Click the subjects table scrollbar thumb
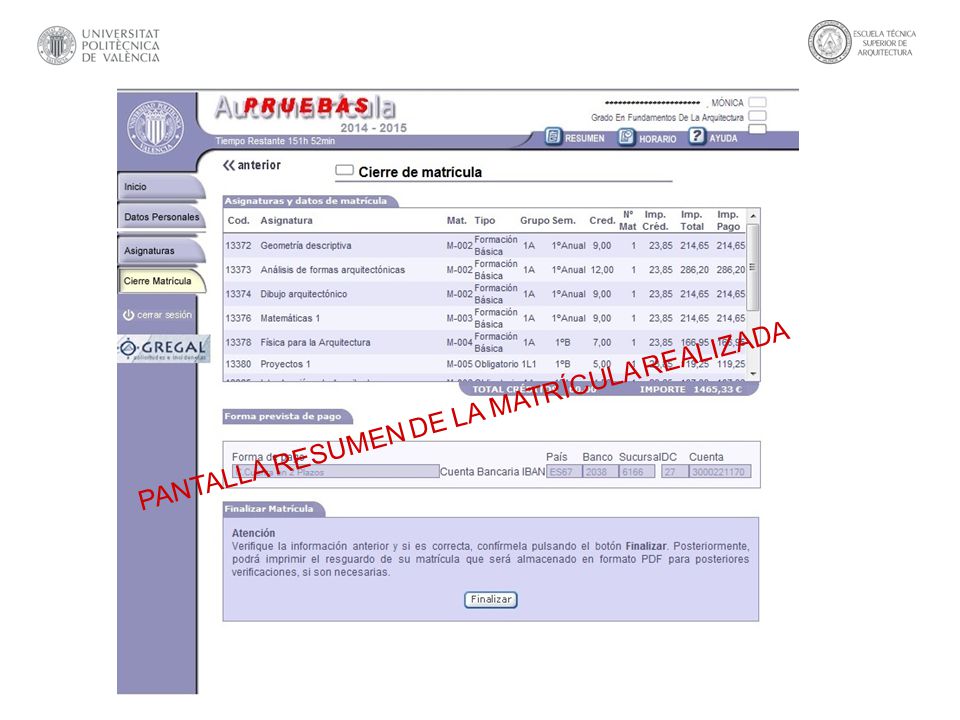 tap(753, 267)
